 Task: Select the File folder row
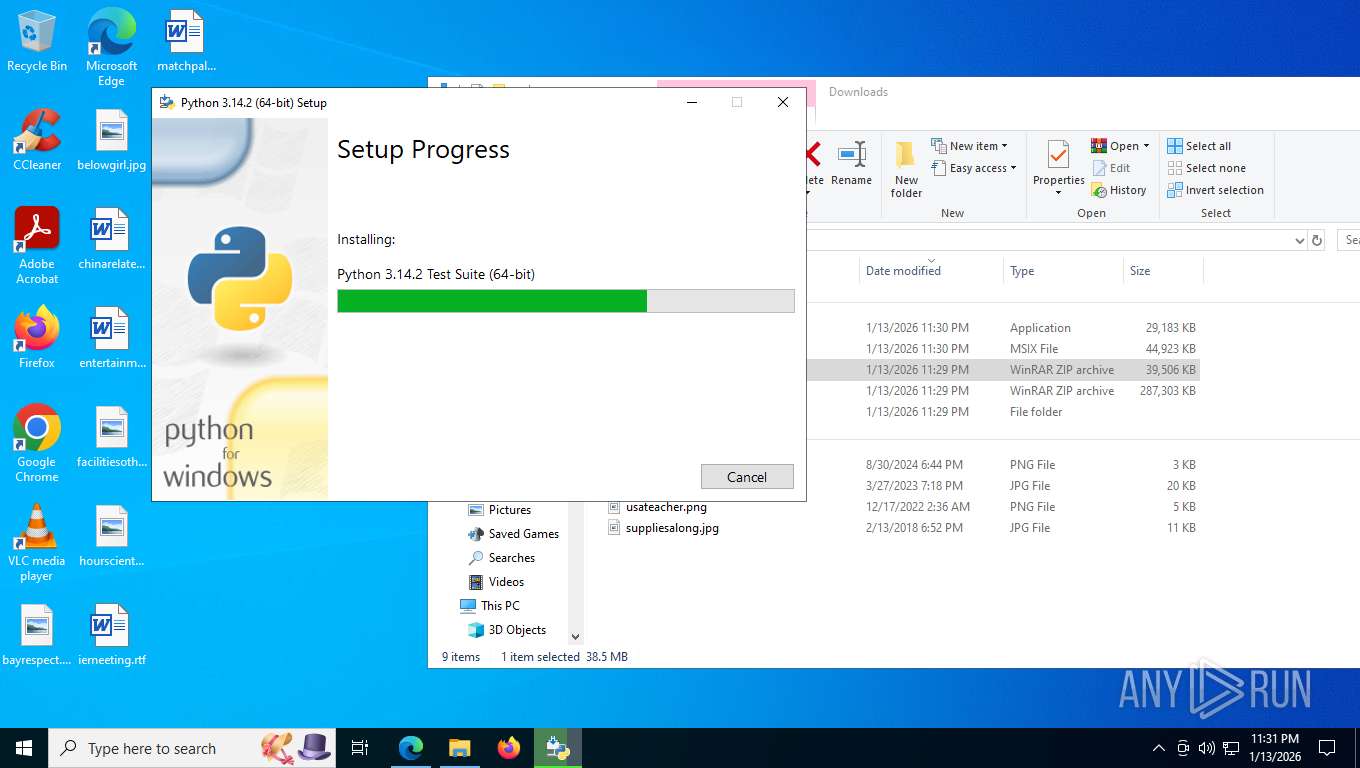1002,412
